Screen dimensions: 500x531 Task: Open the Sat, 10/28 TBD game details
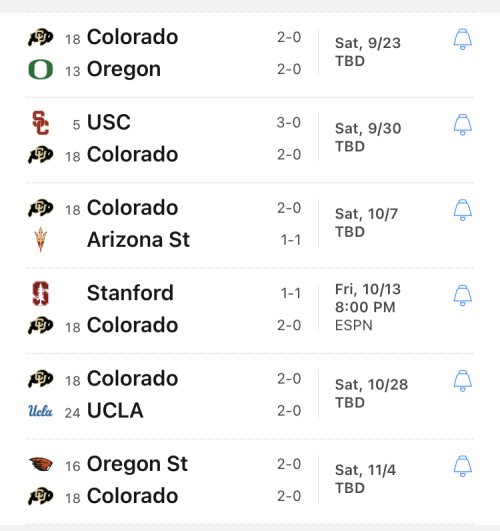371,394
